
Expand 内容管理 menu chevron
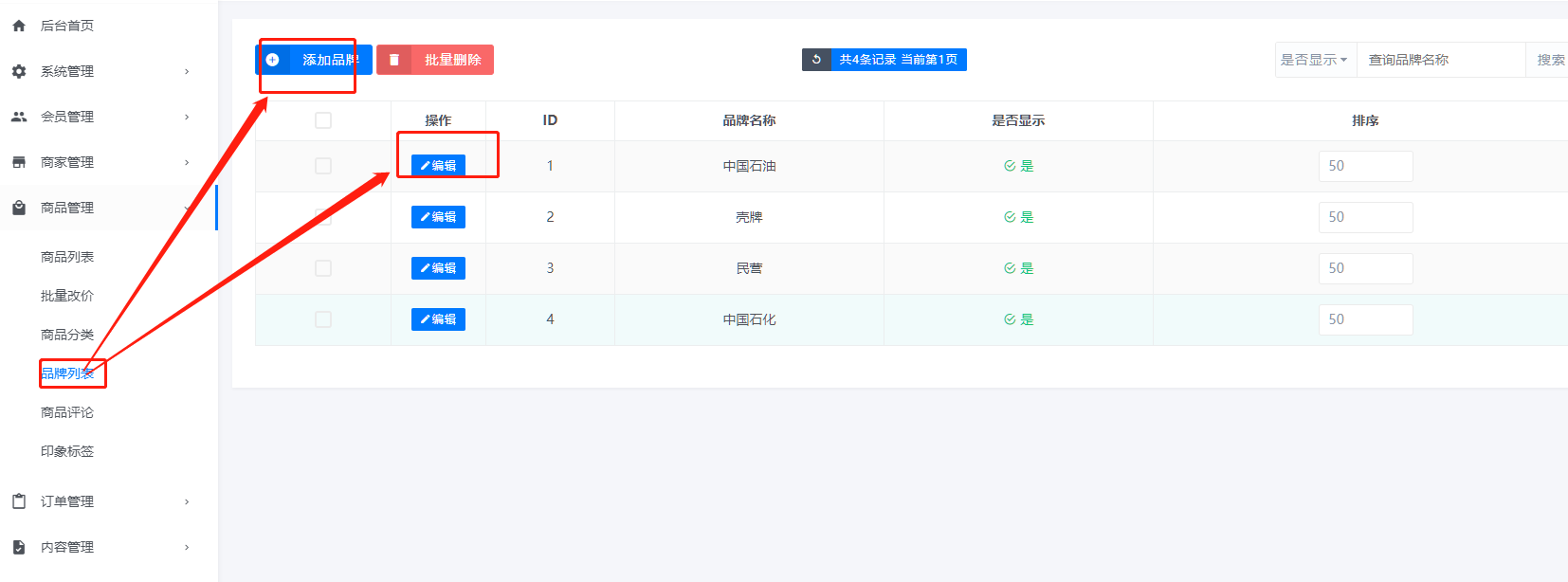point(187,547)
